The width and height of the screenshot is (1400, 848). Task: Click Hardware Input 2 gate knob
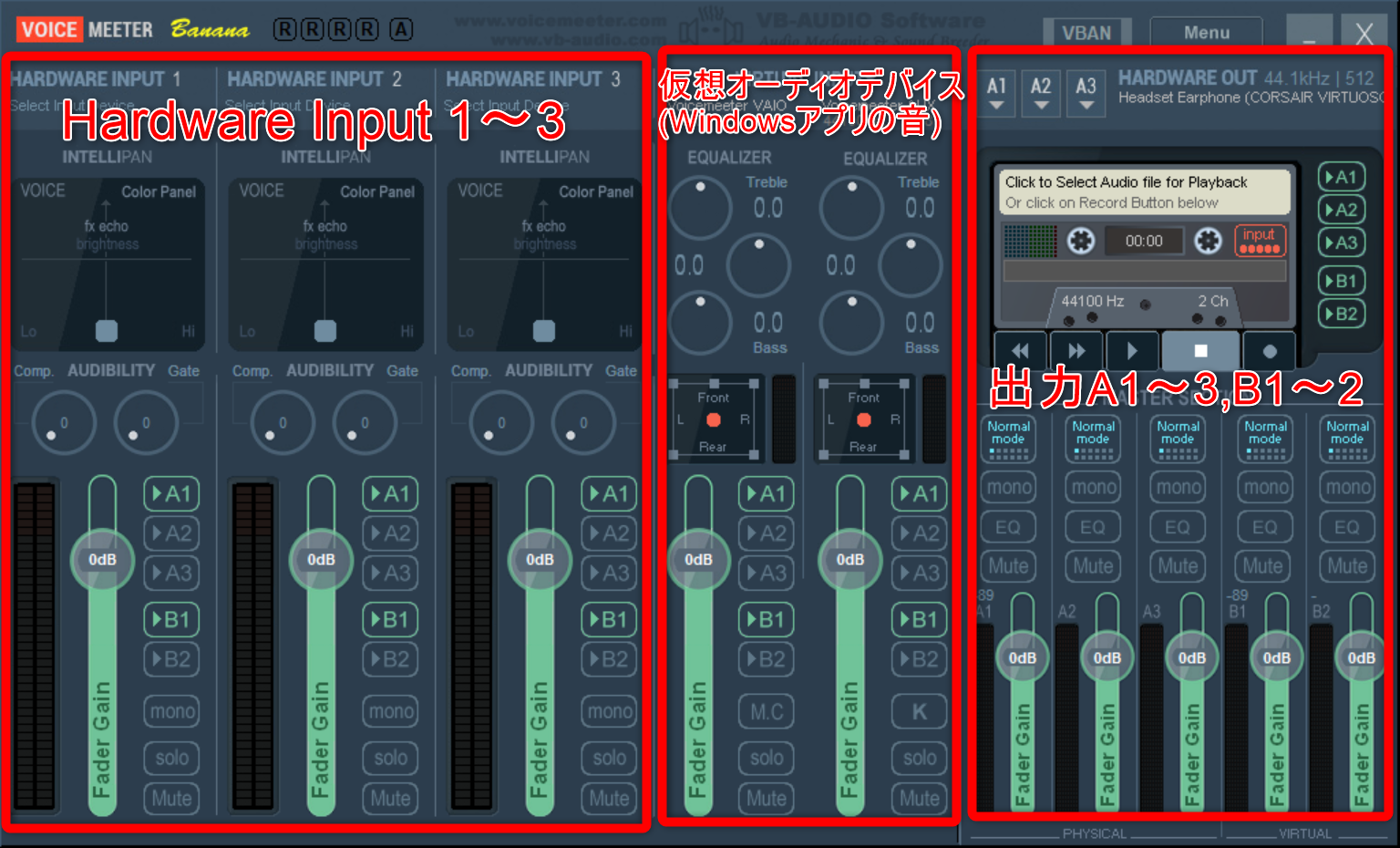(x=364, y=422)
